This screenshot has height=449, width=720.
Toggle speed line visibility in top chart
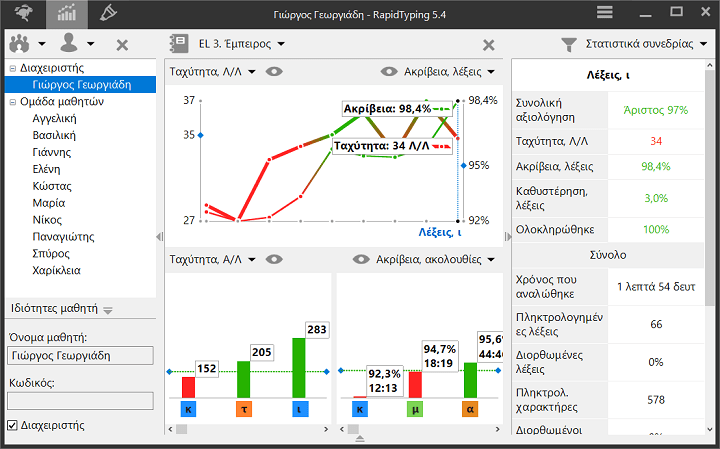pyautogui.click(x=274, y=72)
